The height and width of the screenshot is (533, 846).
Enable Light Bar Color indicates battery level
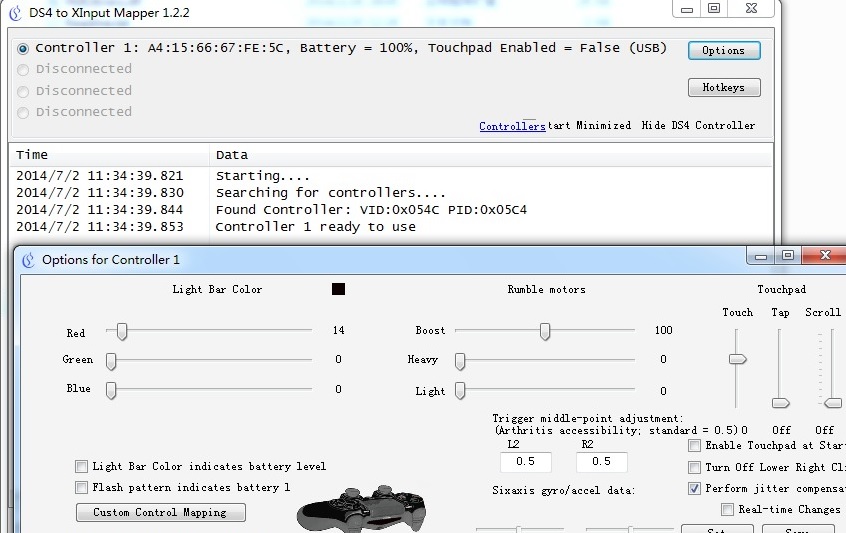pyautogui.click(x=81, y=466)
